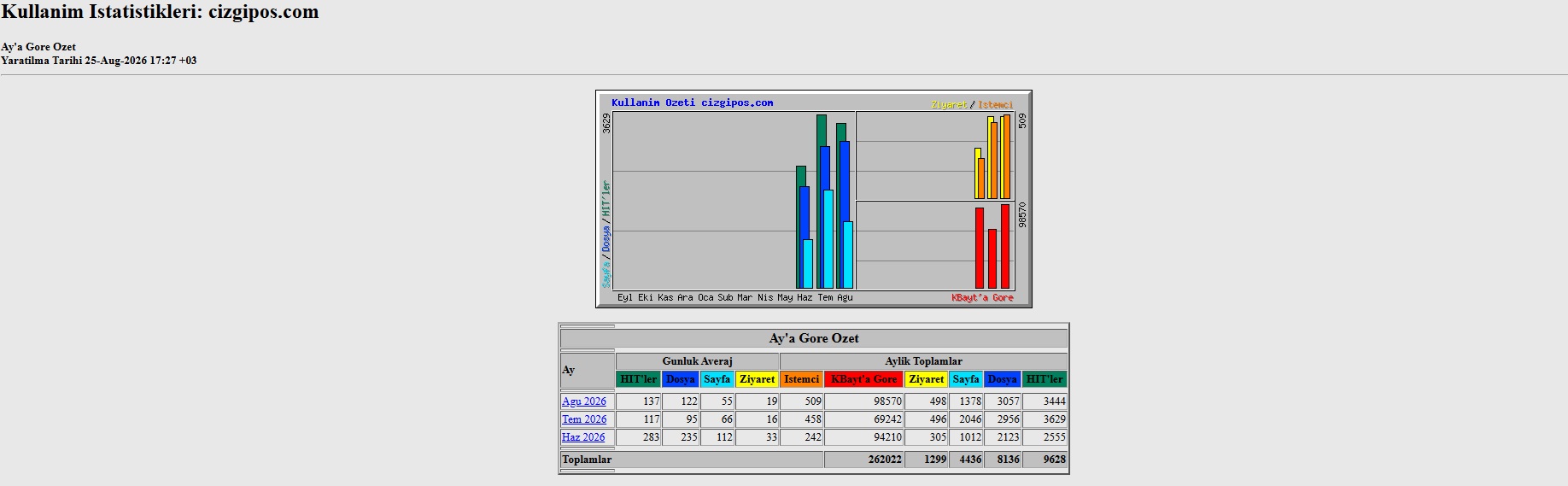The image size is (1568, 486).
Task: Click the value 2046 in Tem 2026 row
Action: tap(970, 419)
